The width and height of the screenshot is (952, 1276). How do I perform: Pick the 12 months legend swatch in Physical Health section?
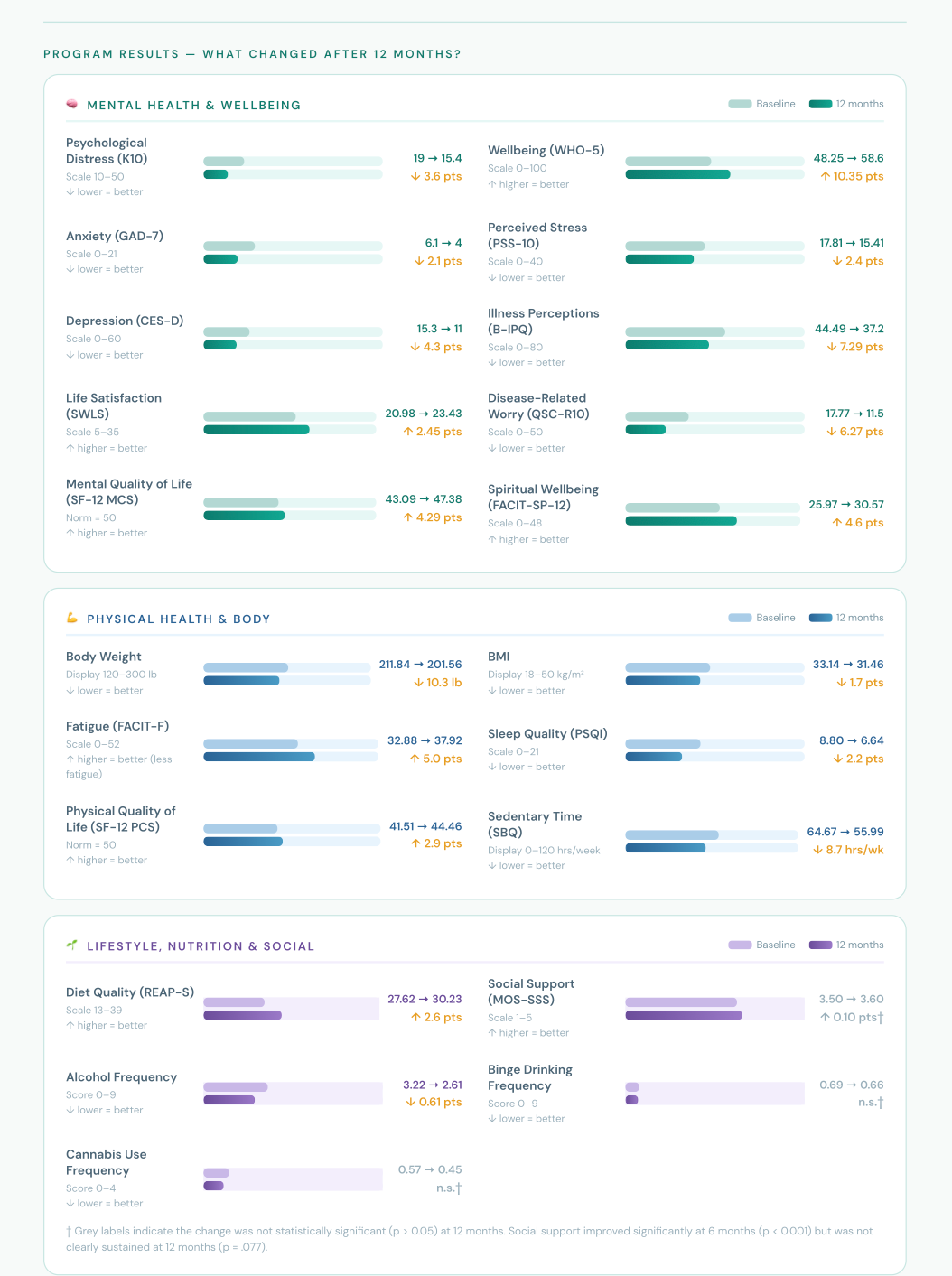(x=820, y=618)
